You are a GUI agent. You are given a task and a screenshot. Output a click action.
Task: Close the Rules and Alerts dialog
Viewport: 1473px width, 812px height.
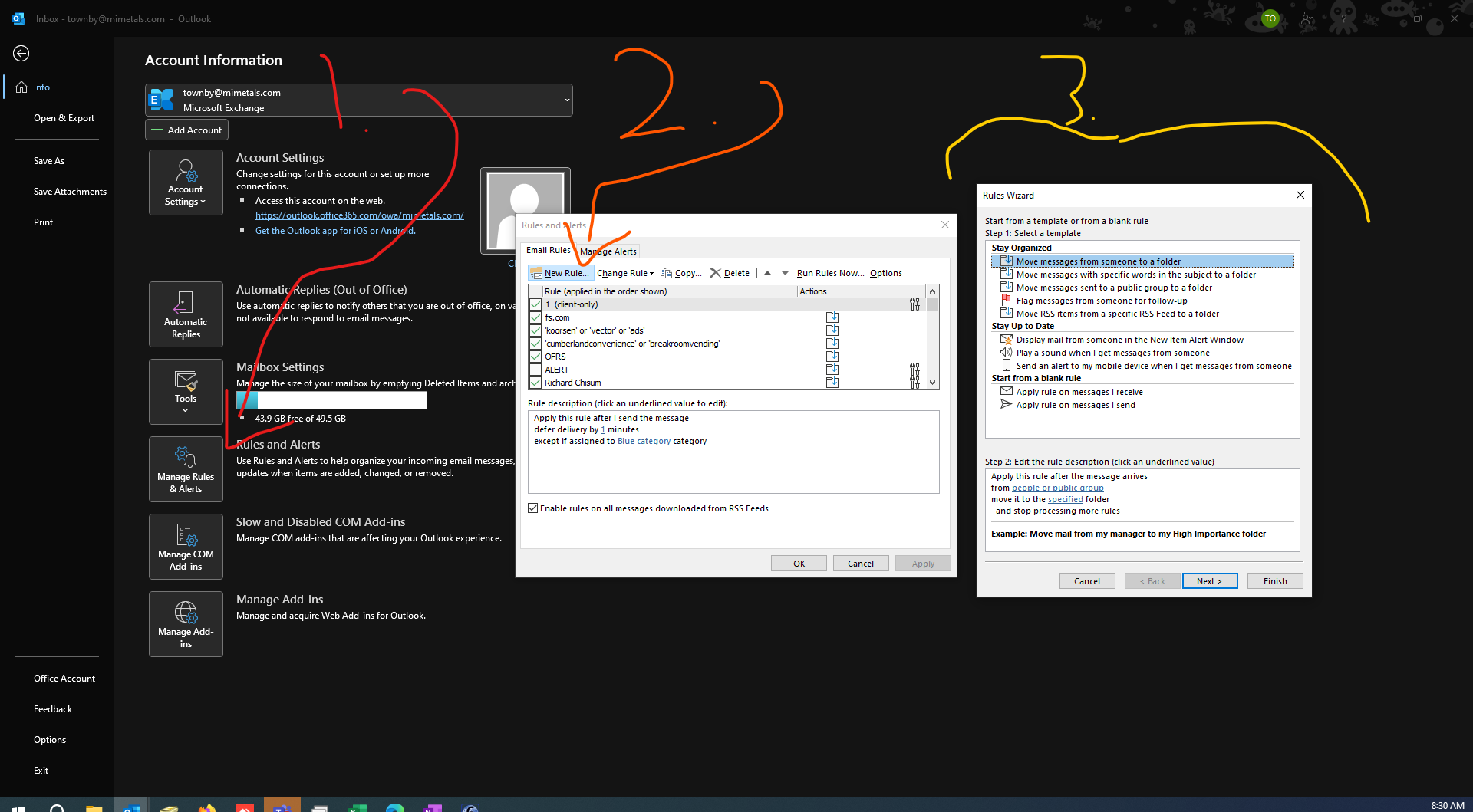pyautogui.click(x=945, y=225)
